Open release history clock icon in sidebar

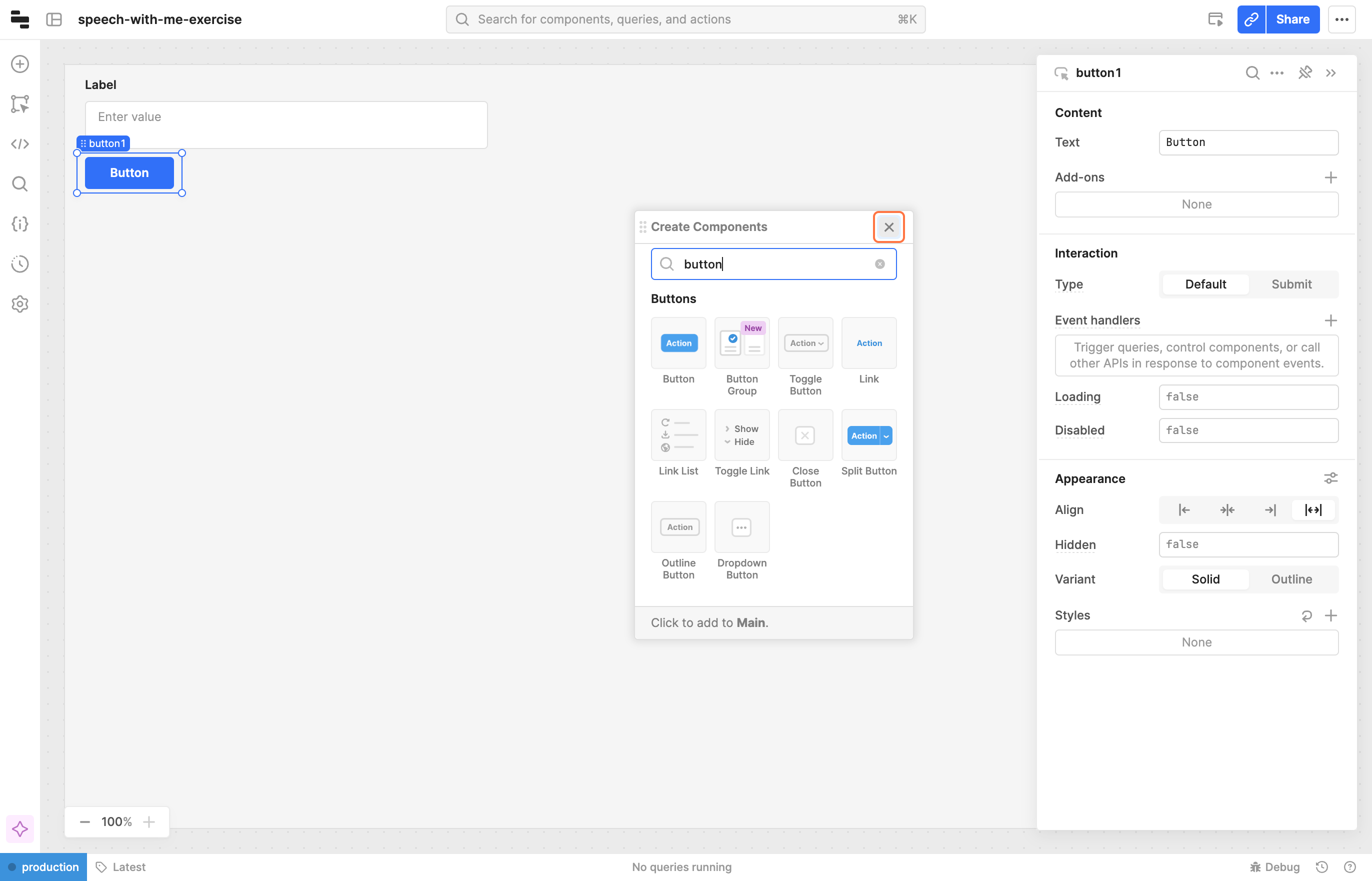(20, 264)
